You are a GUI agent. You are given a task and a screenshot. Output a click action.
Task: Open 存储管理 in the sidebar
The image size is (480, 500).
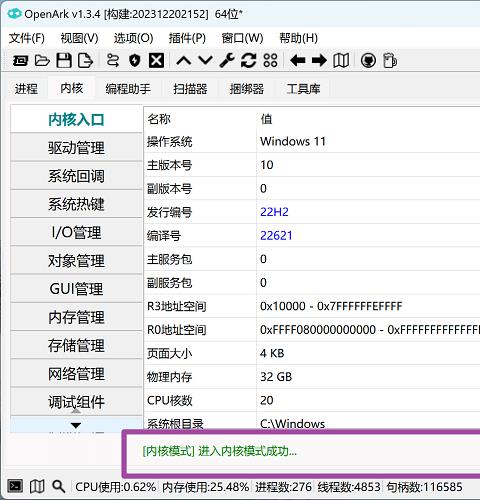(76, 345)
